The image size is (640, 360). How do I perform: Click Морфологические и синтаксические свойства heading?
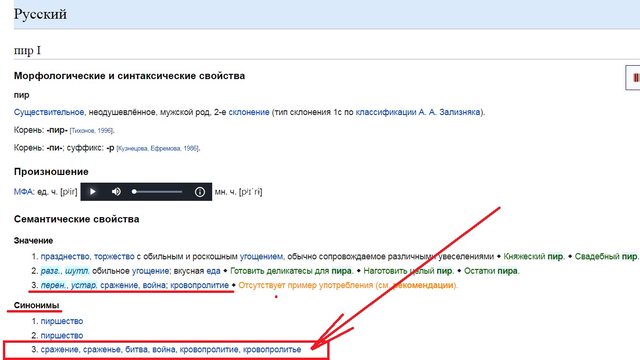(129, 76)
